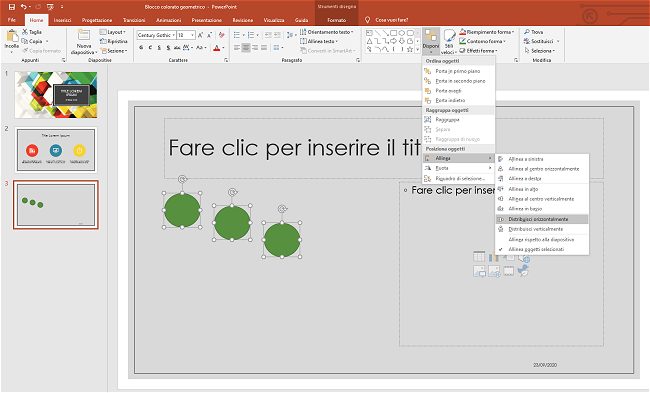Open Effetti forma dropdown
The height and width of the screenshot is (393, 650).
(x=478, y=51)
